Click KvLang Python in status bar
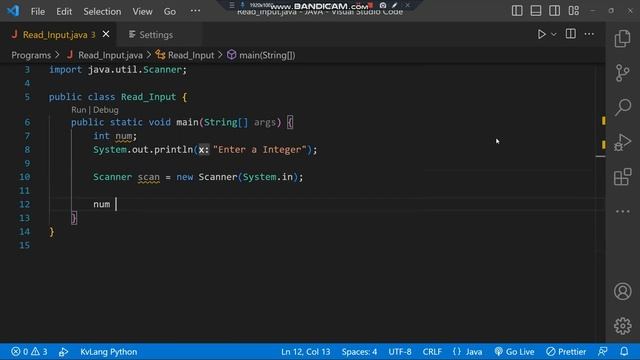This screenshot has width=640, height=360. pos(109,351)
